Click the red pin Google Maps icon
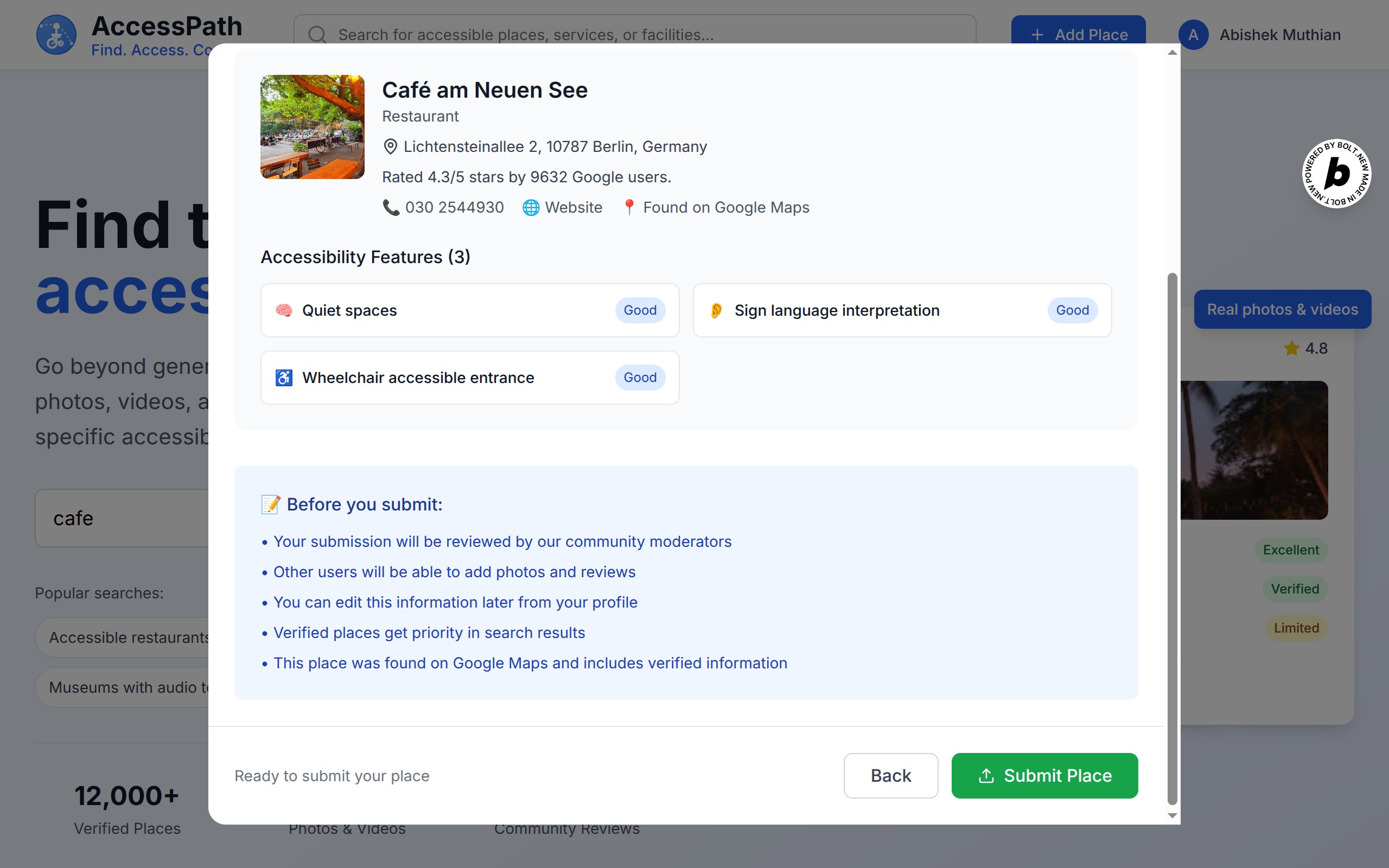Viewport: 1389px width, 868px height. point(629,207)
